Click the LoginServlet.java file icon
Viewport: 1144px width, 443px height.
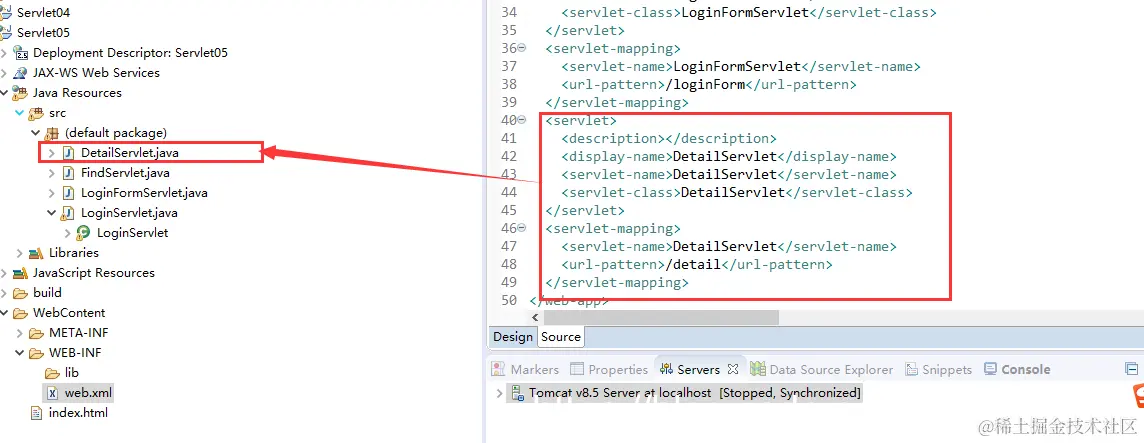pos(69,213)
